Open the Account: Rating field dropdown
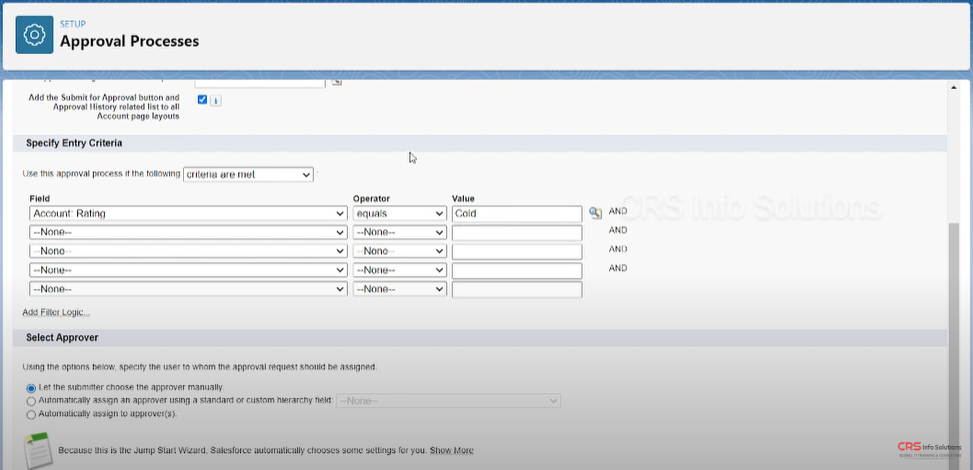Screen dimensions: 973x470 tap(188, 213)
